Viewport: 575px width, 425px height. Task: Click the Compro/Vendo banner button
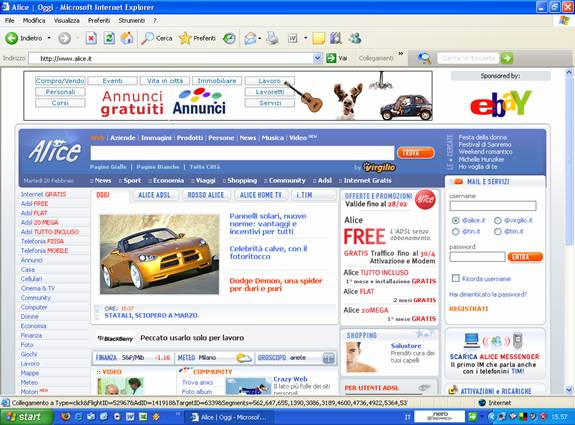coord(60,81)
